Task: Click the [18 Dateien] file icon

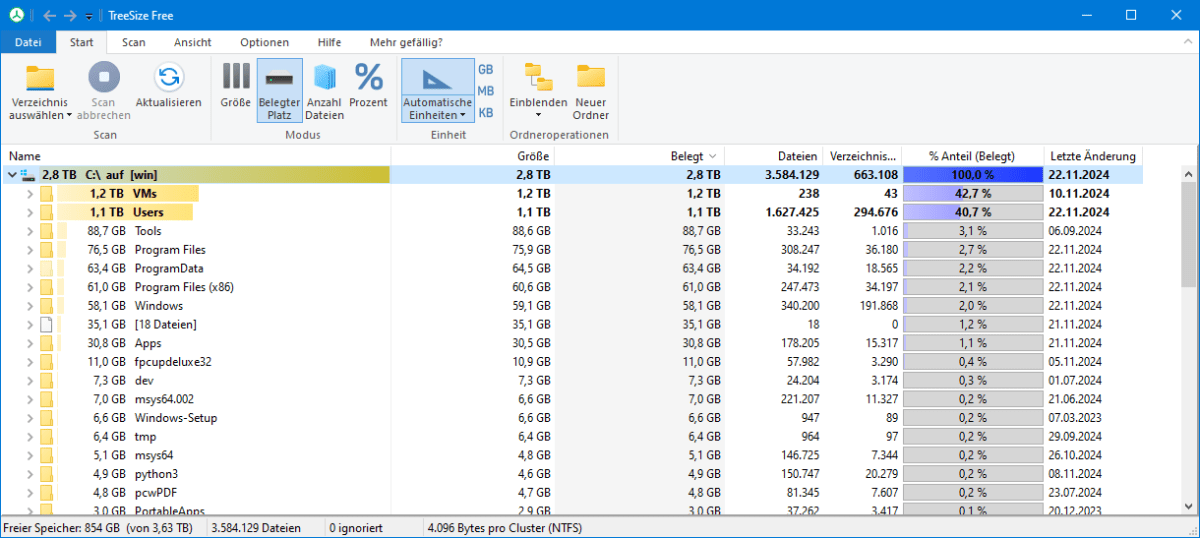Action: [46, 324]
